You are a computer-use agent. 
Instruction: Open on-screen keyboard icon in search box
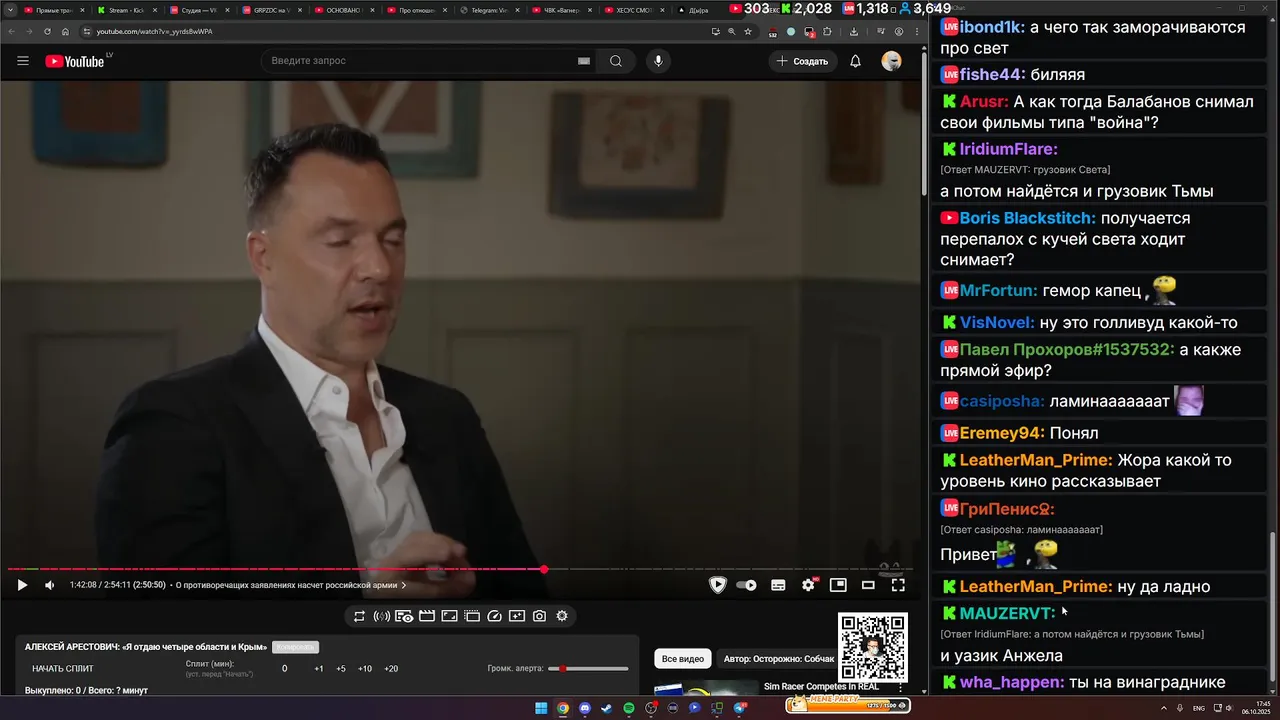[x=584, y=61]
